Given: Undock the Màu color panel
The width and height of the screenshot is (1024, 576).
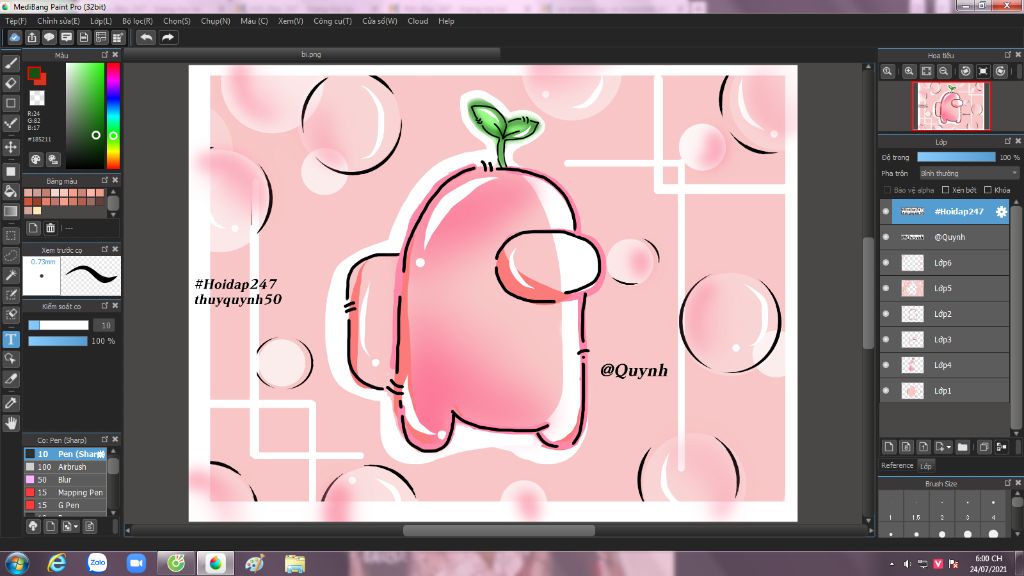Looking at the screenshot, I should [104, 55].
